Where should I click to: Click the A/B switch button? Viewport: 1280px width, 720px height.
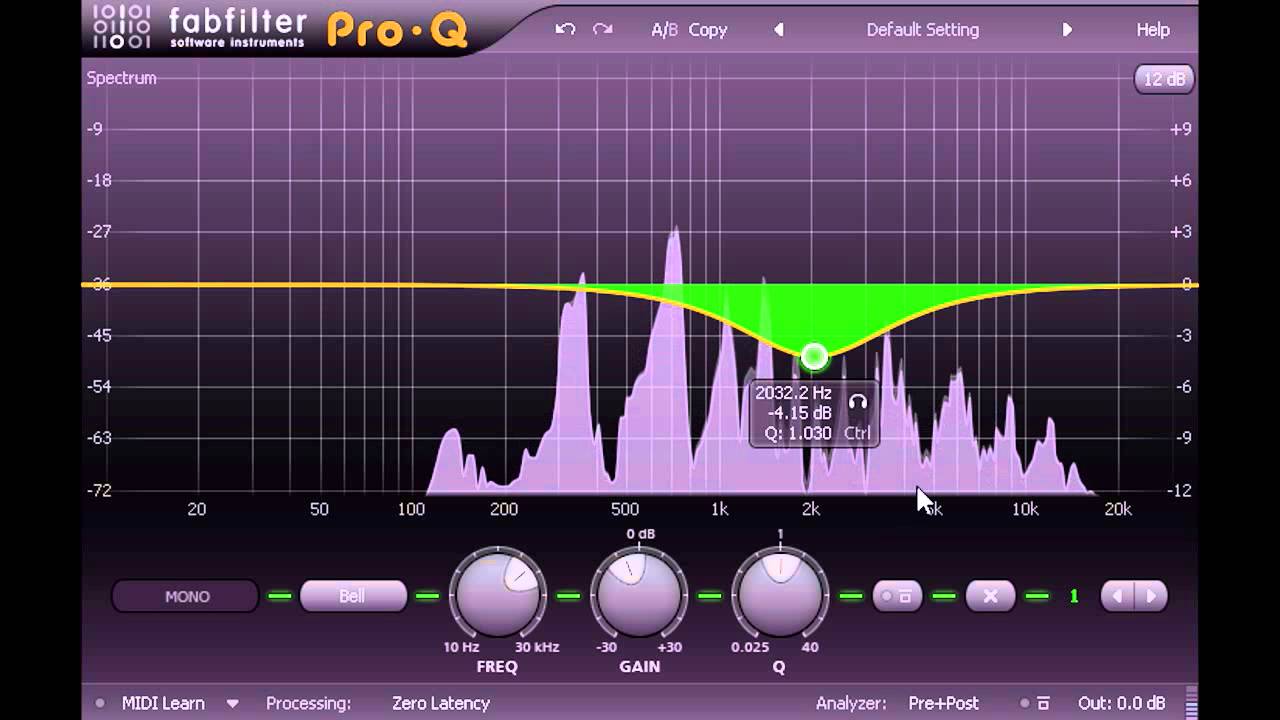click(664, 30)
